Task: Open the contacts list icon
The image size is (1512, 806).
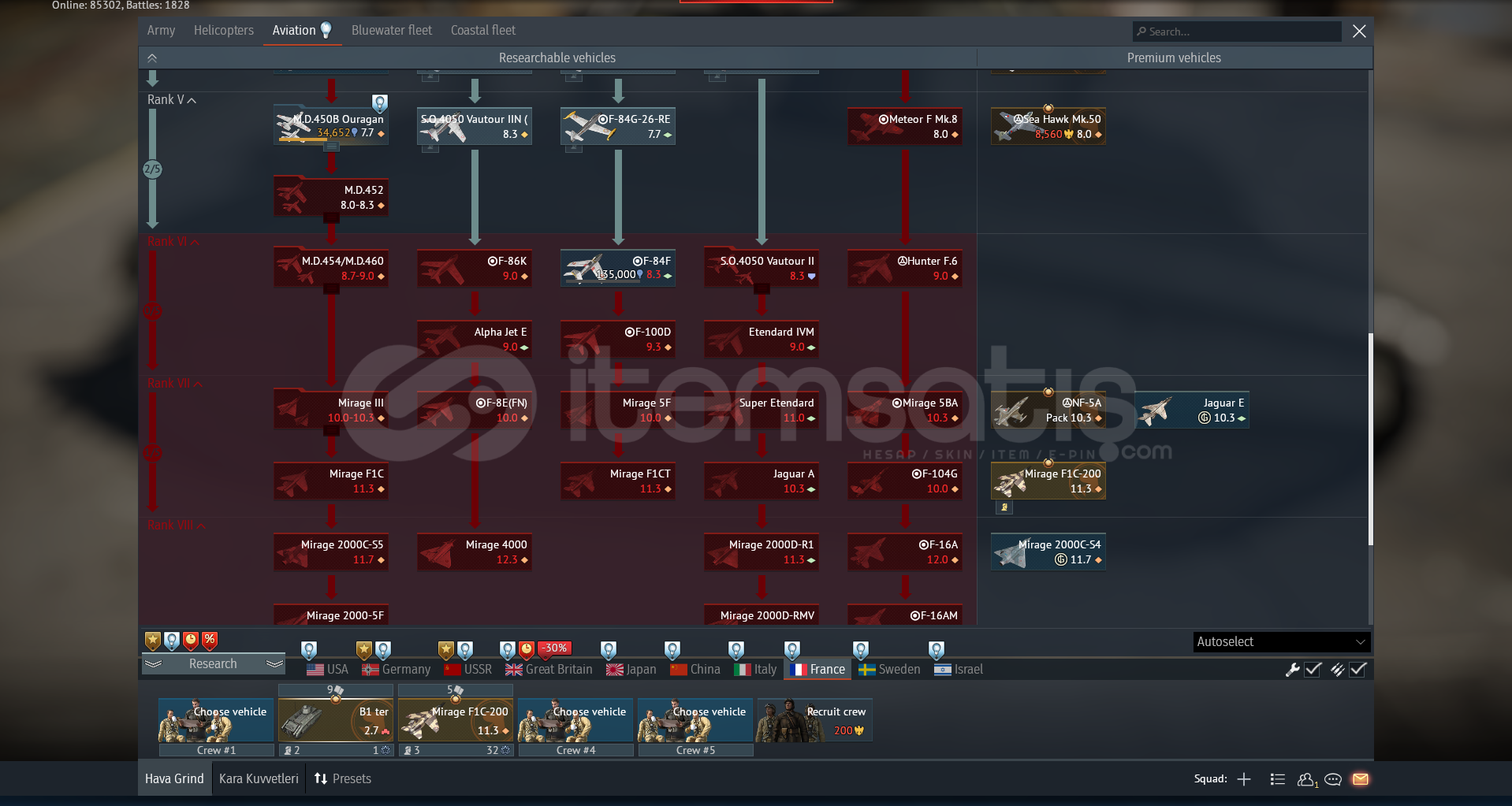Action: 1278,779
